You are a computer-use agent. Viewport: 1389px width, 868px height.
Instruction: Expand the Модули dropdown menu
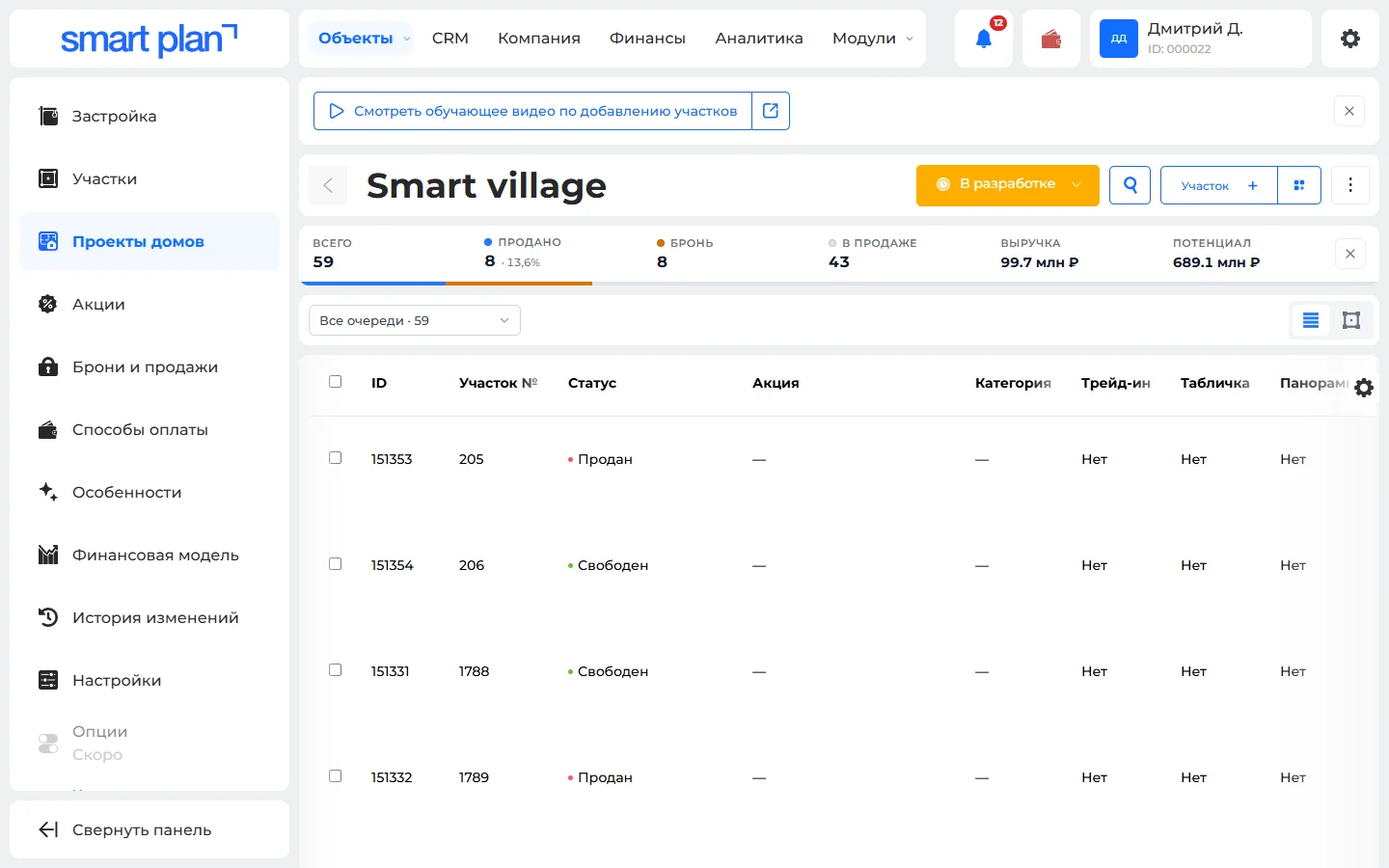pos(872,39)
